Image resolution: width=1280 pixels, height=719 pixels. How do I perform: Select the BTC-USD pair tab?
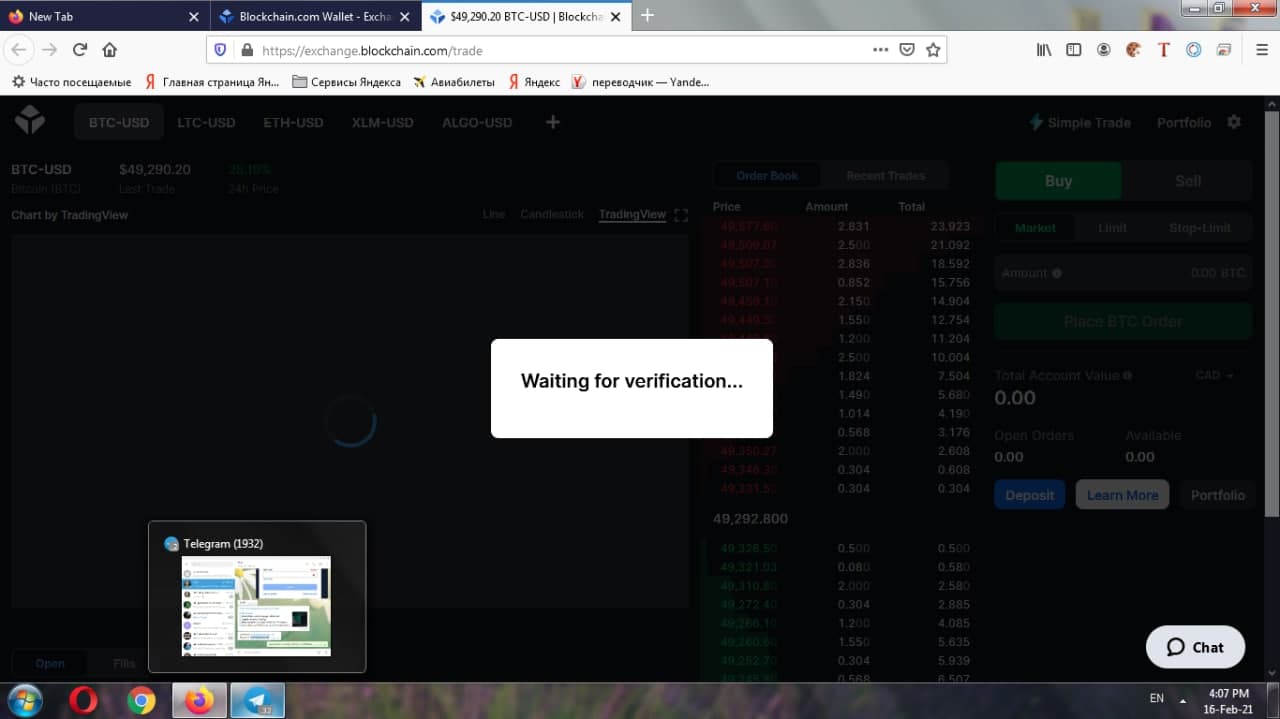pos(118,122)
